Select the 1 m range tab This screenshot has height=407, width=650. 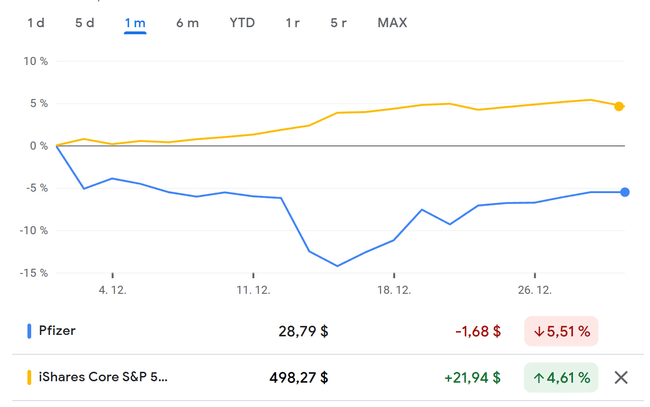[x=135, y=23]
